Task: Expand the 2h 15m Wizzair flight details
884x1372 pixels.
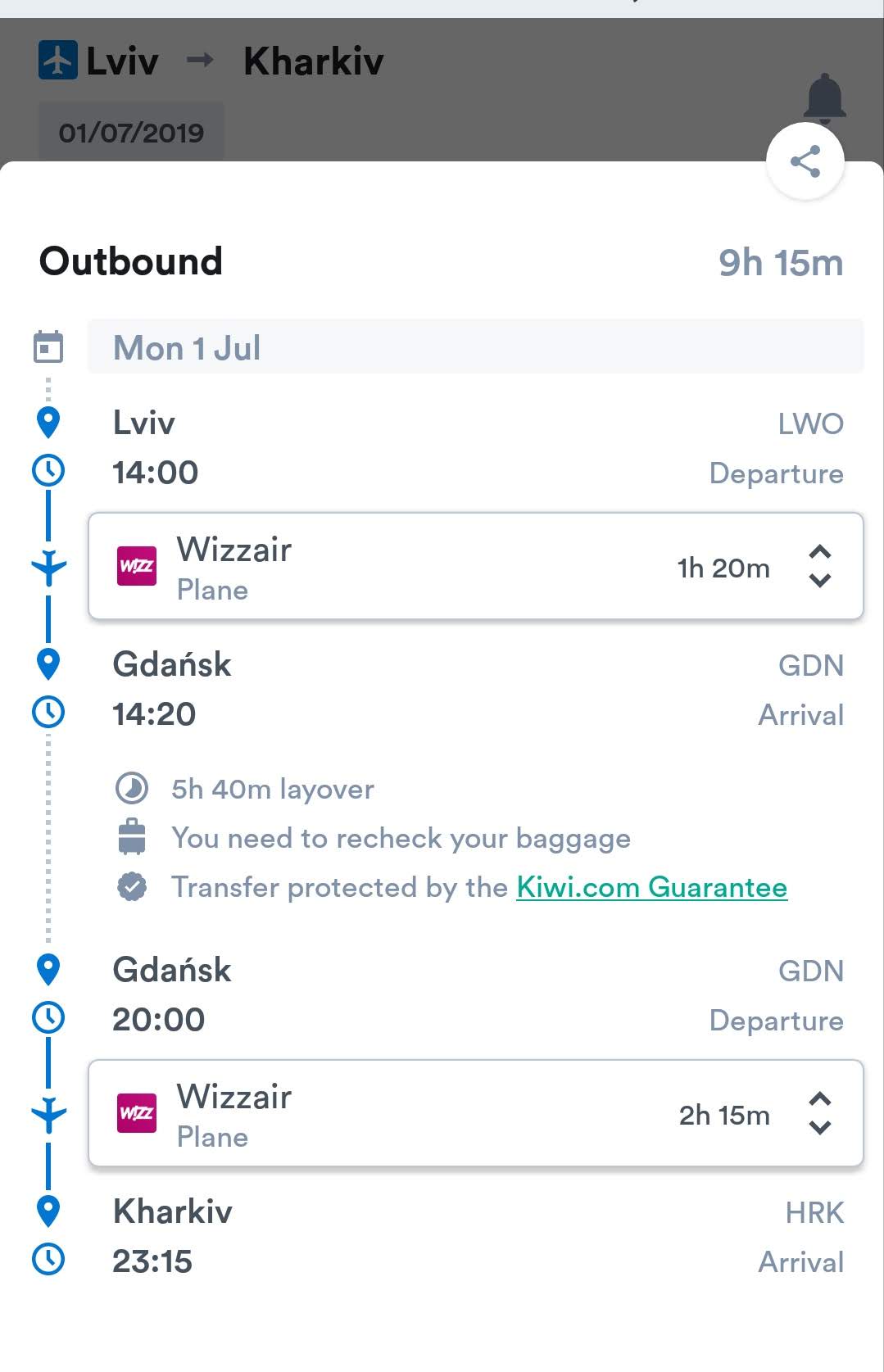Action: pyautogui.click(x=819, y=1113)
